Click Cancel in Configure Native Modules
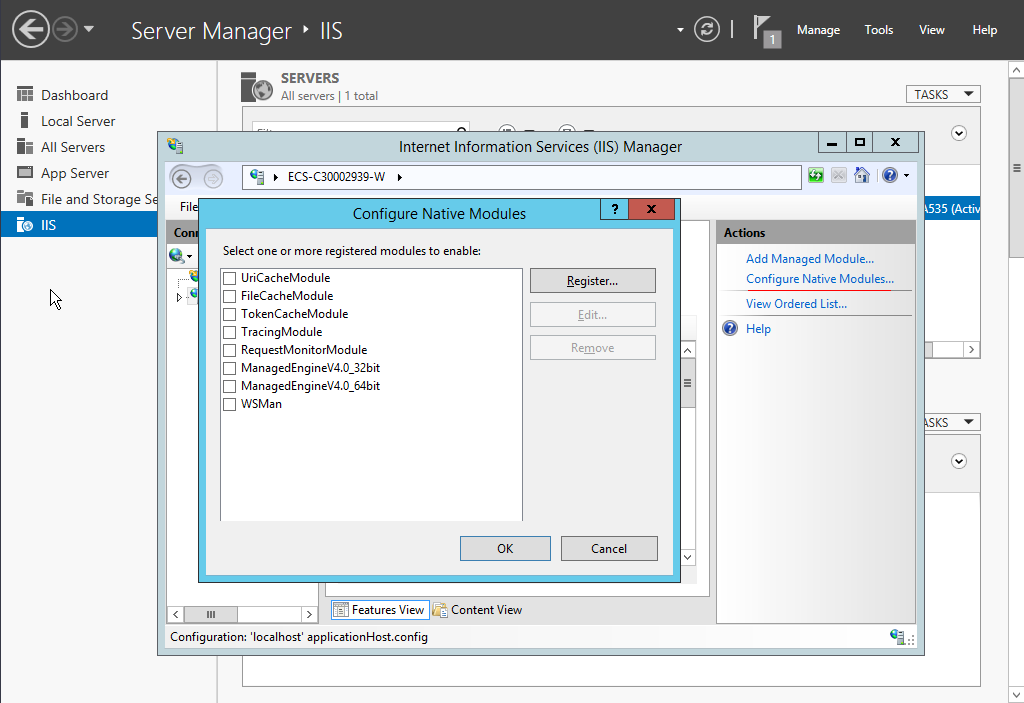This screenshot has width=1024, height=703. (x=609, y=549)
